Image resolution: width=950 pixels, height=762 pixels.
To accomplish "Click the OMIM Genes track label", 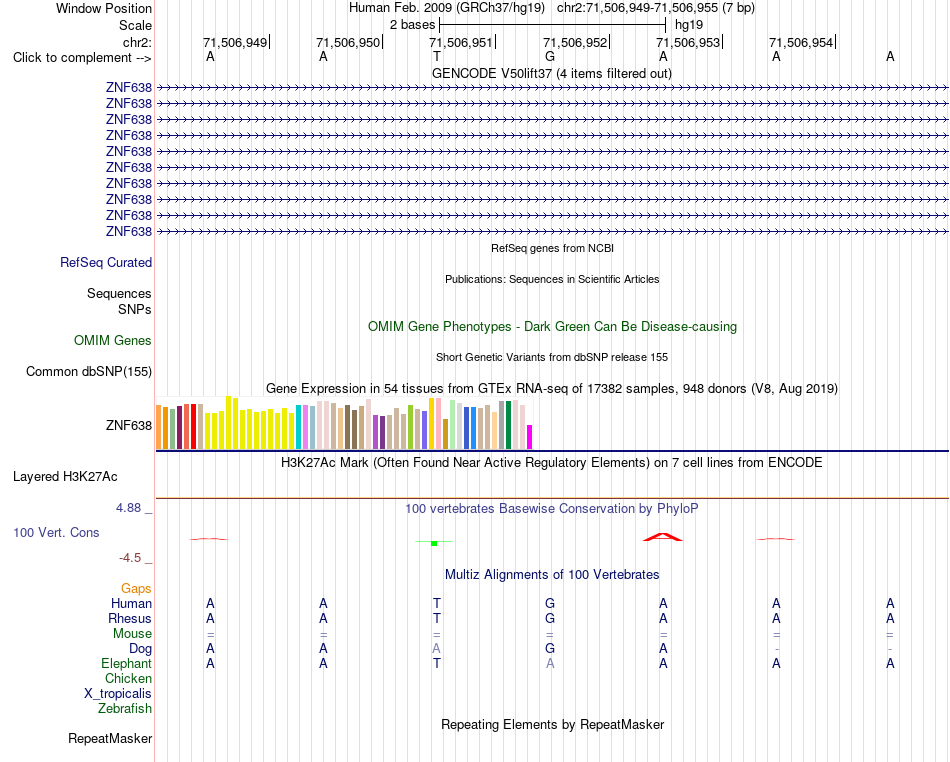I will click(x=112, y=340).
